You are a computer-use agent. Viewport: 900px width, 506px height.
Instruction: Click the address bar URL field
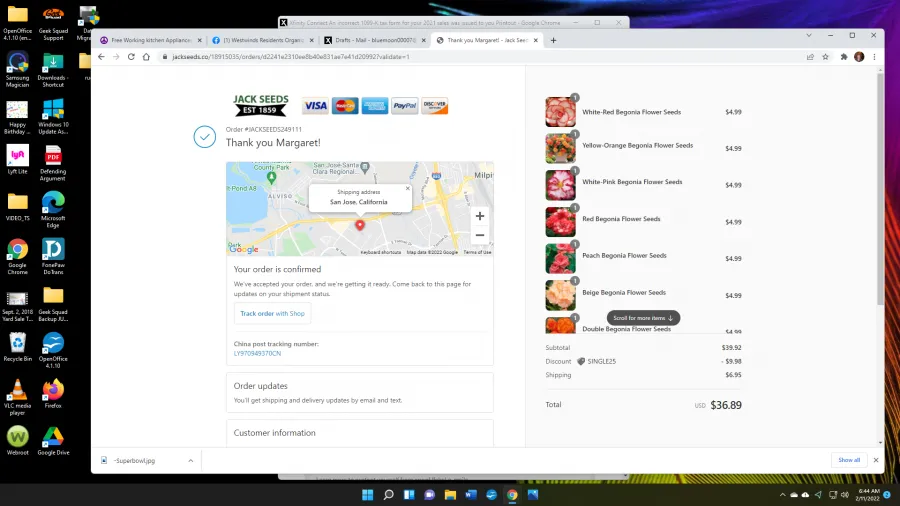[482, 57]
